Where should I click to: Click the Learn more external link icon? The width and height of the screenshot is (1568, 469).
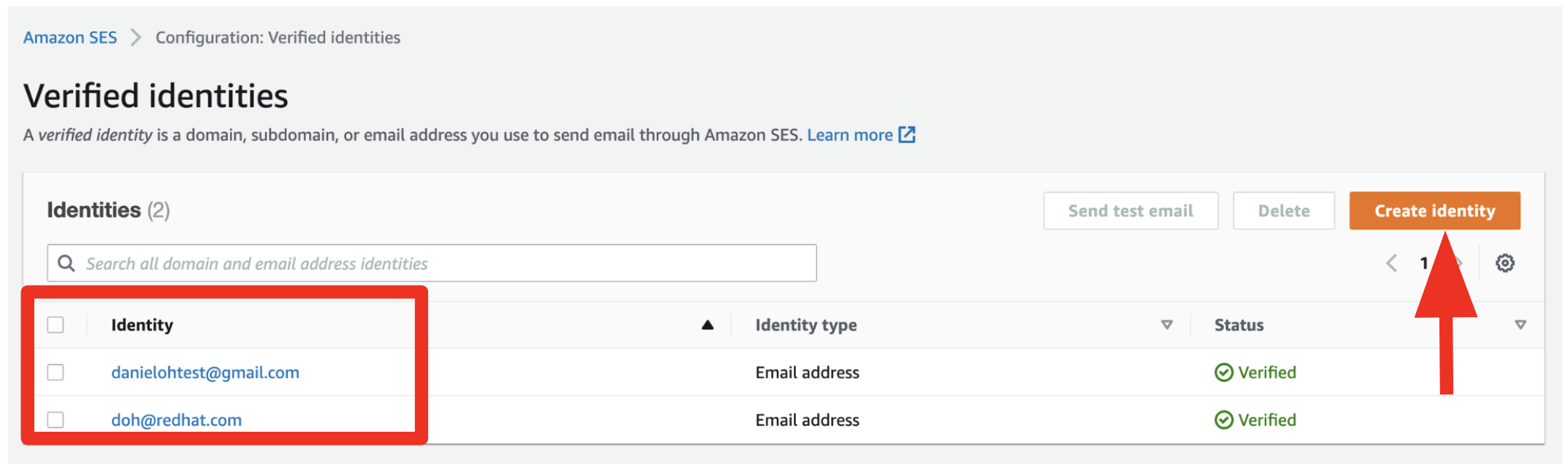907,135
